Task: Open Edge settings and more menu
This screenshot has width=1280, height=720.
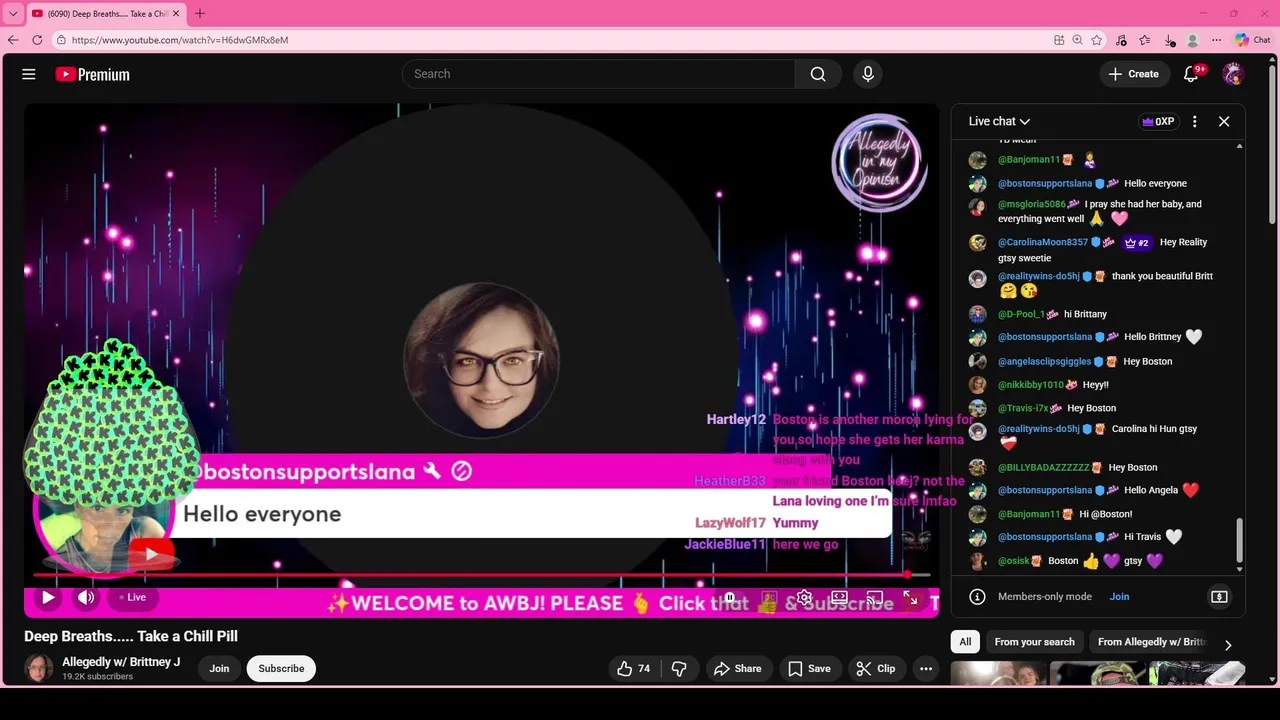Action: [x=1216, y=40]
